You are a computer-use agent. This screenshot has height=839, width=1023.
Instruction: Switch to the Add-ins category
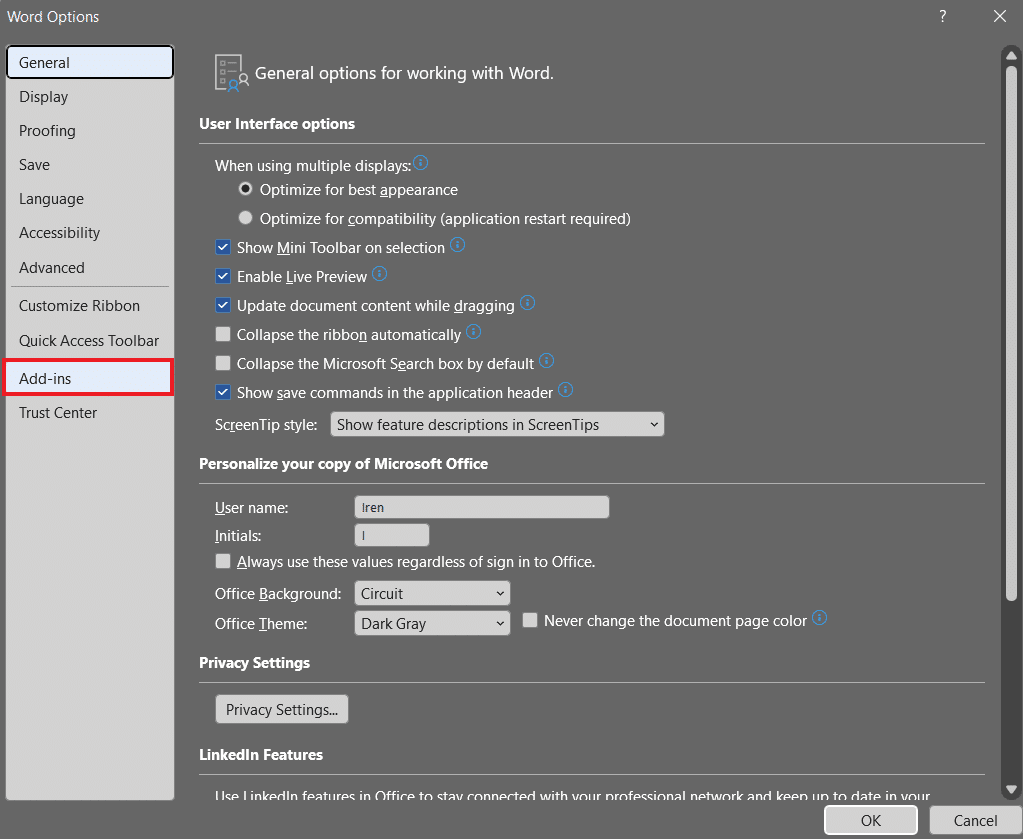(x=87, y=378)
